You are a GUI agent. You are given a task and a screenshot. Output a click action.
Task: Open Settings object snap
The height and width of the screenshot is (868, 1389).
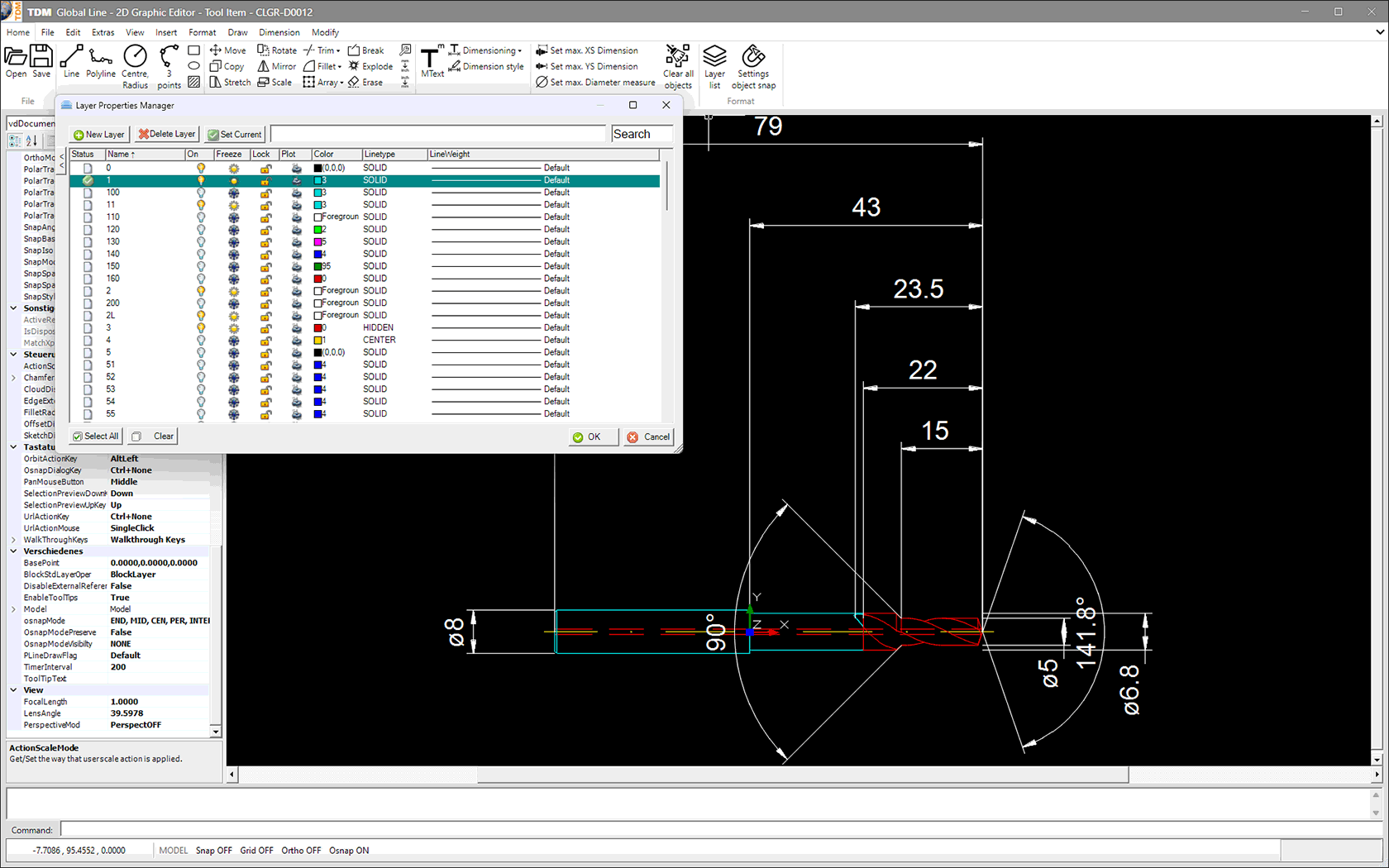(753, 66)
